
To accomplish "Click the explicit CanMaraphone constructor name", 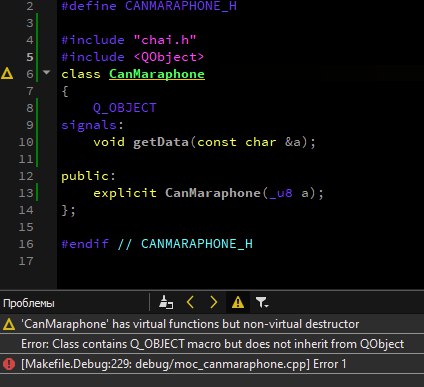I will coord(212,193).
